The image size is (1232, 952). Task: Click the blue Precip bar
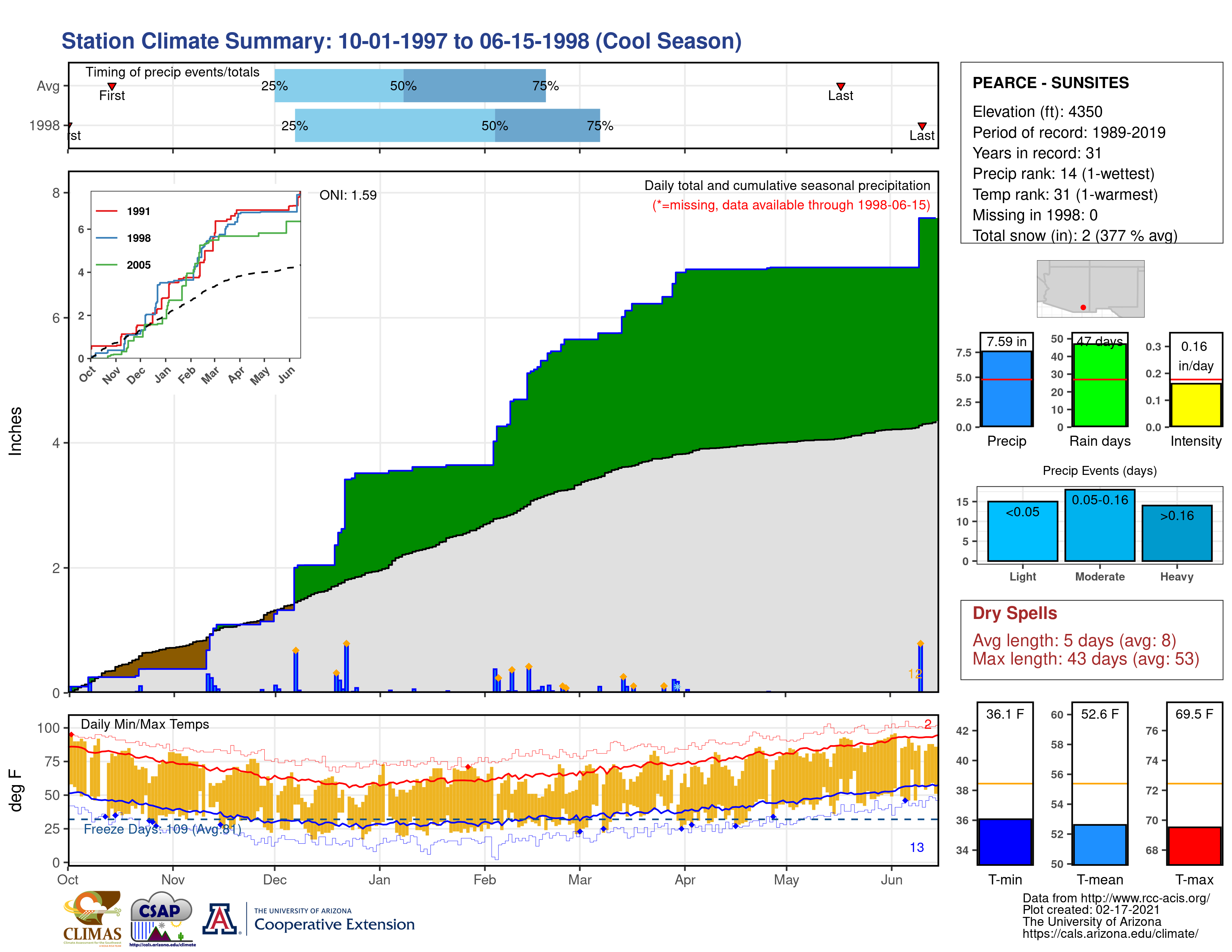click(1007, 389)
